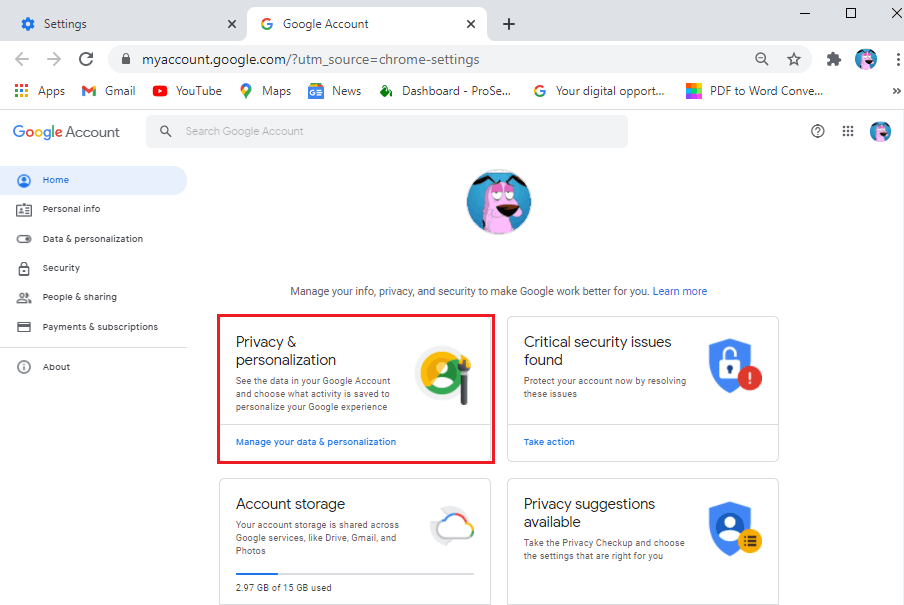Click the account storage usage bar
904x605 pixels.
tap(355, 574)
